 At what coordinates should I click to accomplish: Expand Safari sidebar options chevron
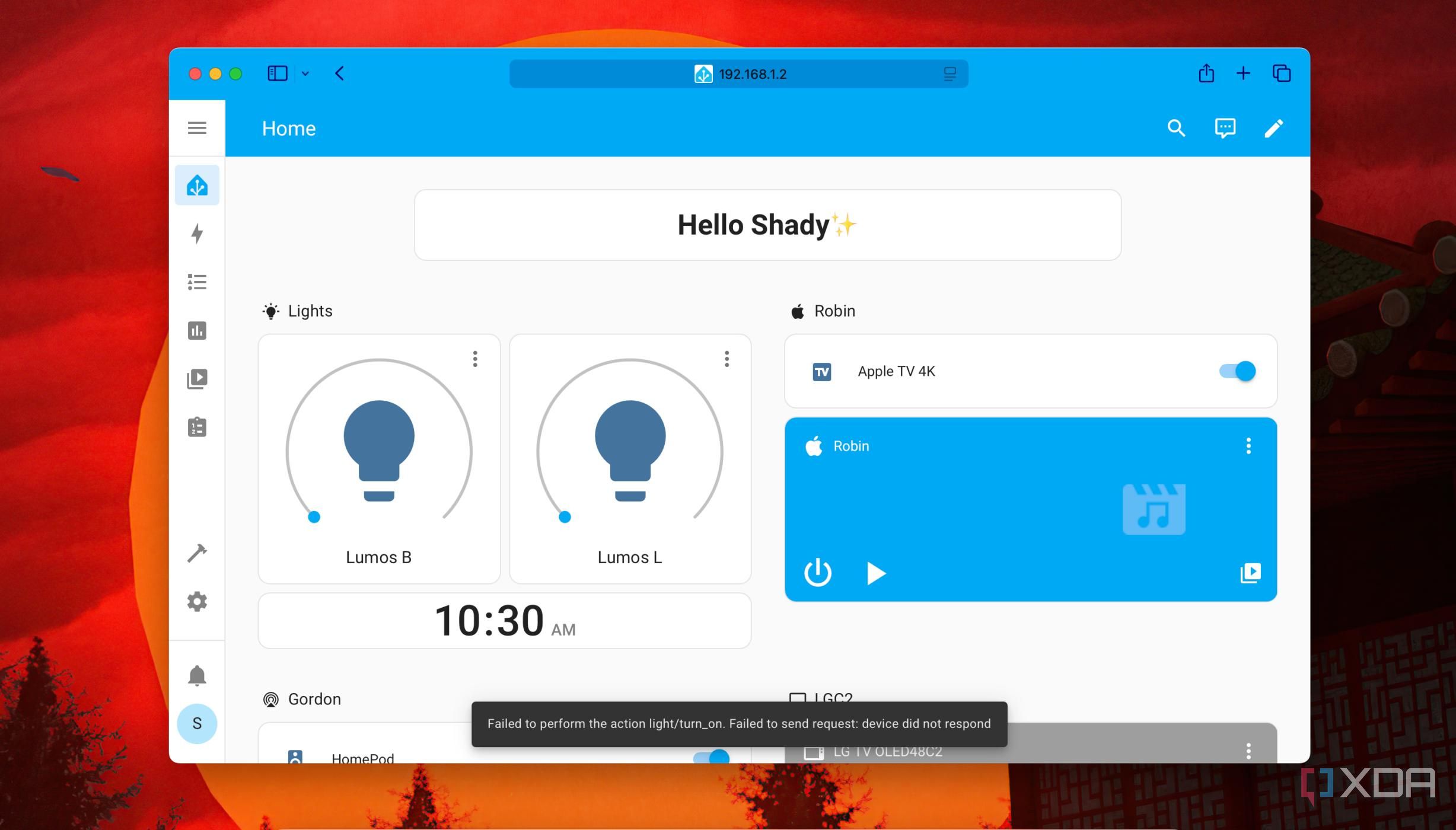tap(305, 74)
